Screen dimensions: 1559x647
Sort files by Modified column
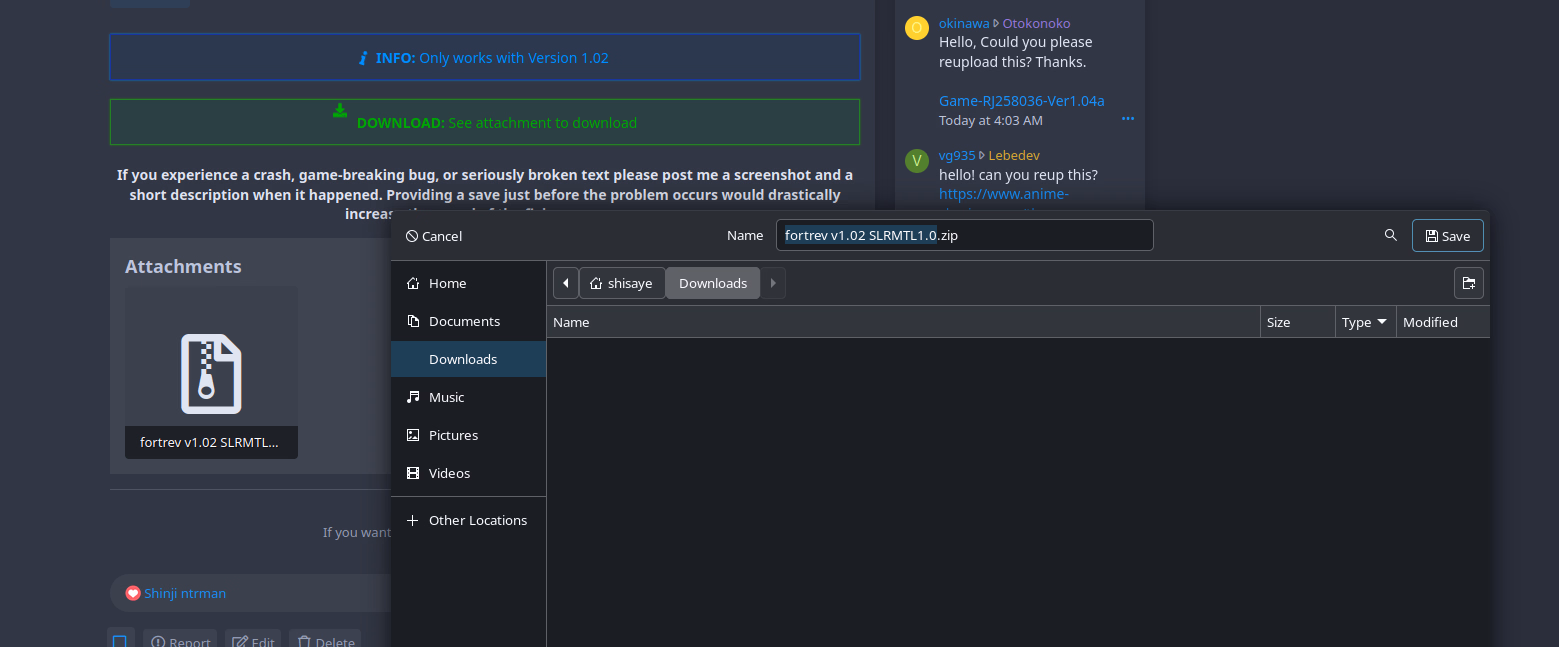[x=1440, y=322]
